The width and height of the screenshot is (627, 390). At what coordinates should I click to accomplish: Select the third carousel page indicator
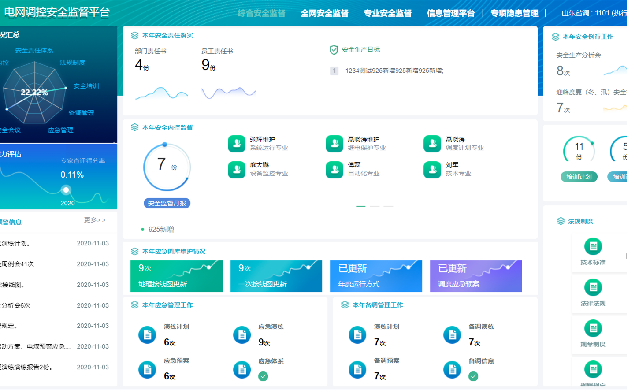click(388, 206)
